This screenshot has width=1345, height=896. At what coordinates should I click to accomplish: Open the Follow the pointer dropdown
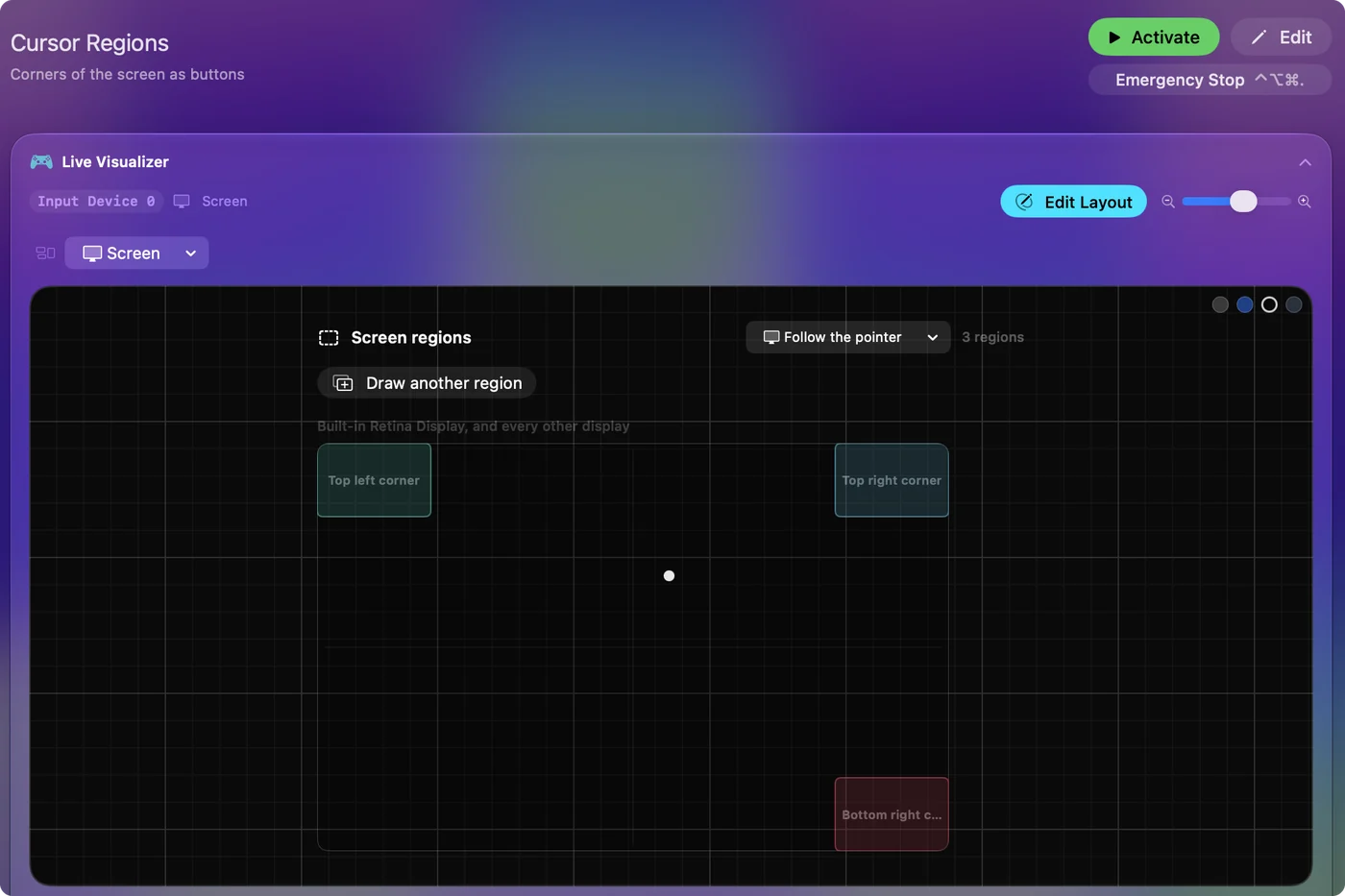(x=848, y=337)
